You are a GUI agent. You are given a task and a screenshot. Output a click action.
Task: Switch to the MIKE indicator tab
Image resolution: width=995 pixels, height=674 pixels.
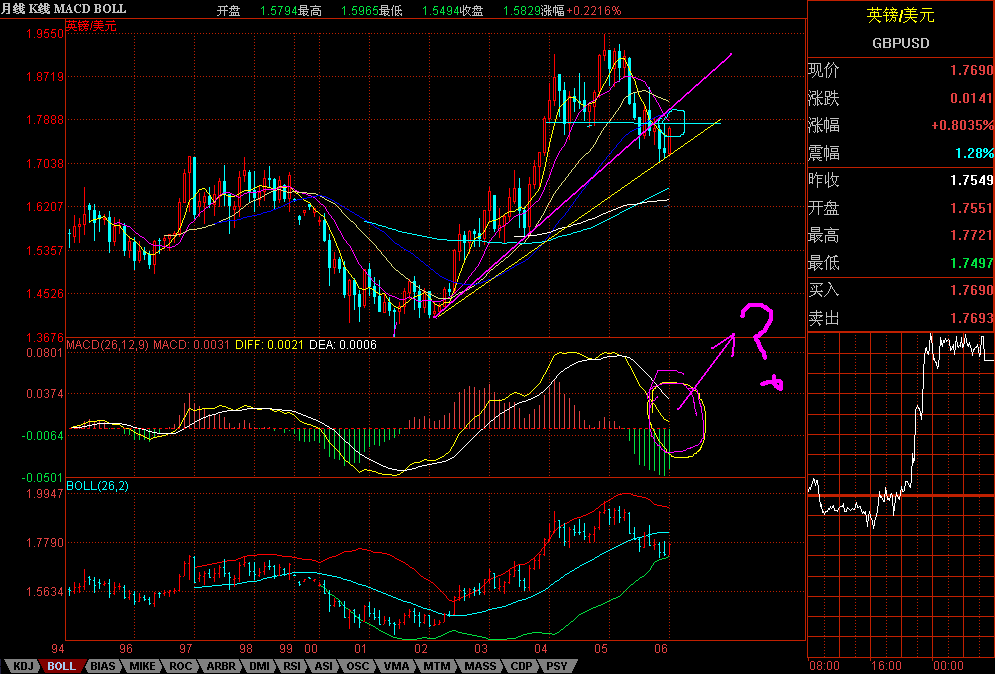point(142,666)
